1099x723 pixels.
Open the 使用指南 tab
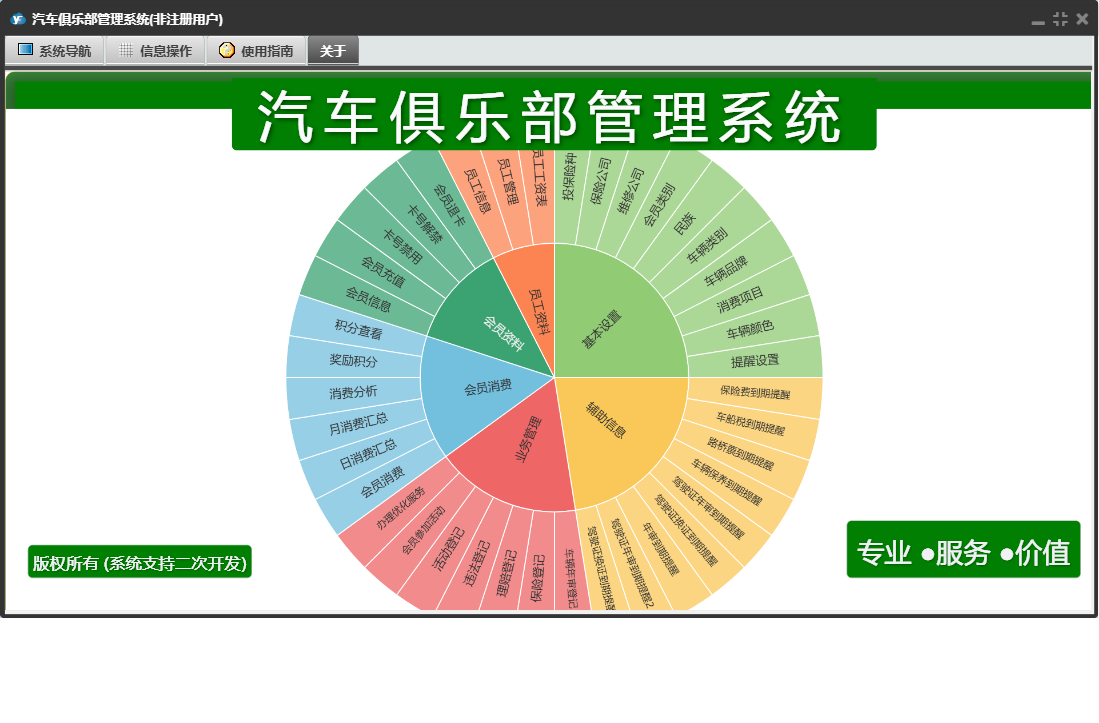coord(257,50)
